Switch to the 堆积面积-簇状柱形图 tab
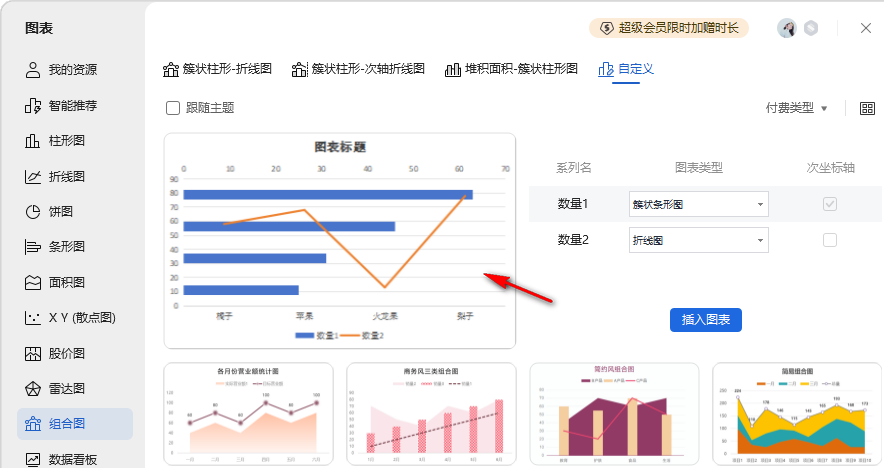 tap(512, 69)
